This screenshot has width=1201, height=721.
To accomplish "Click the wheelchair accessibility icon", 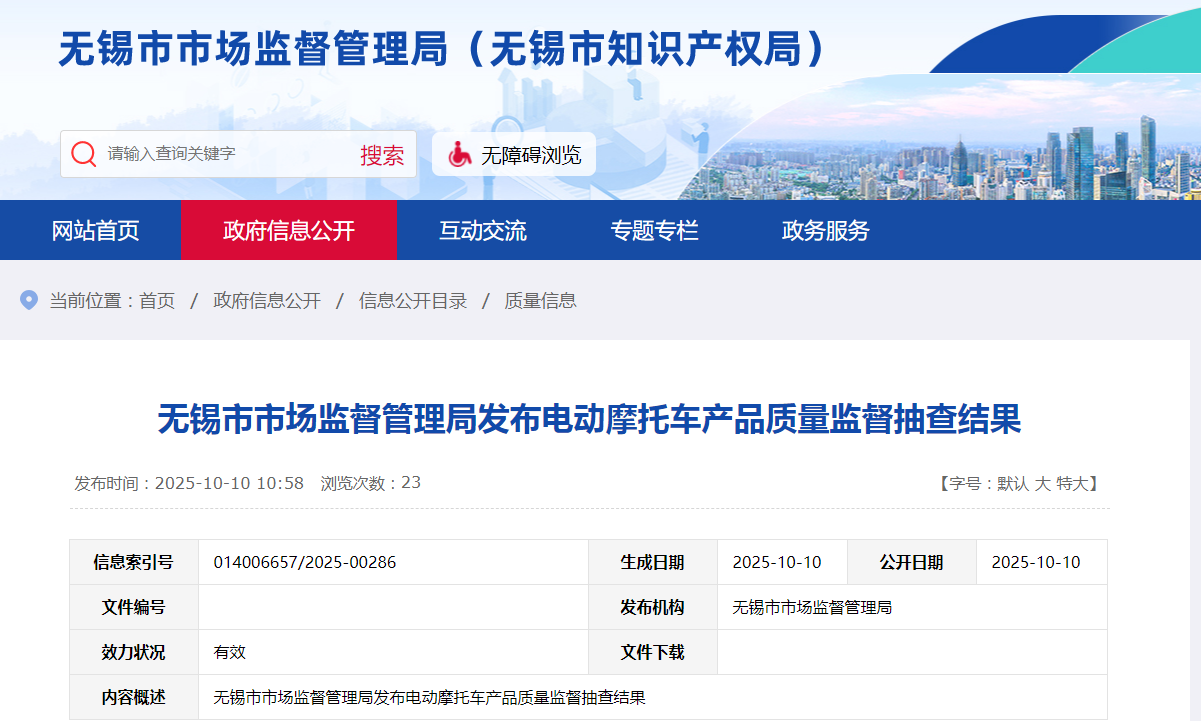I will (460, 154).
